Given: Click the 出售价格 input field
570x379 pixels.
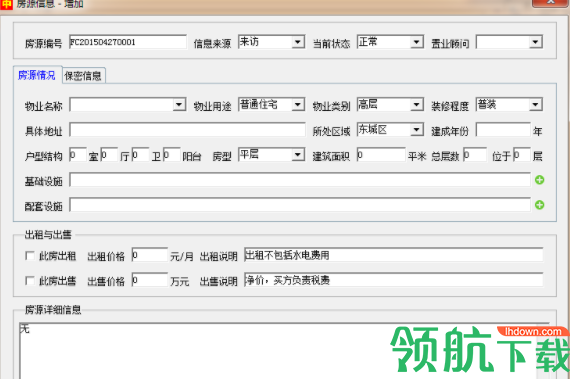Looking at the screenshot, I should (x=149, y=280).
